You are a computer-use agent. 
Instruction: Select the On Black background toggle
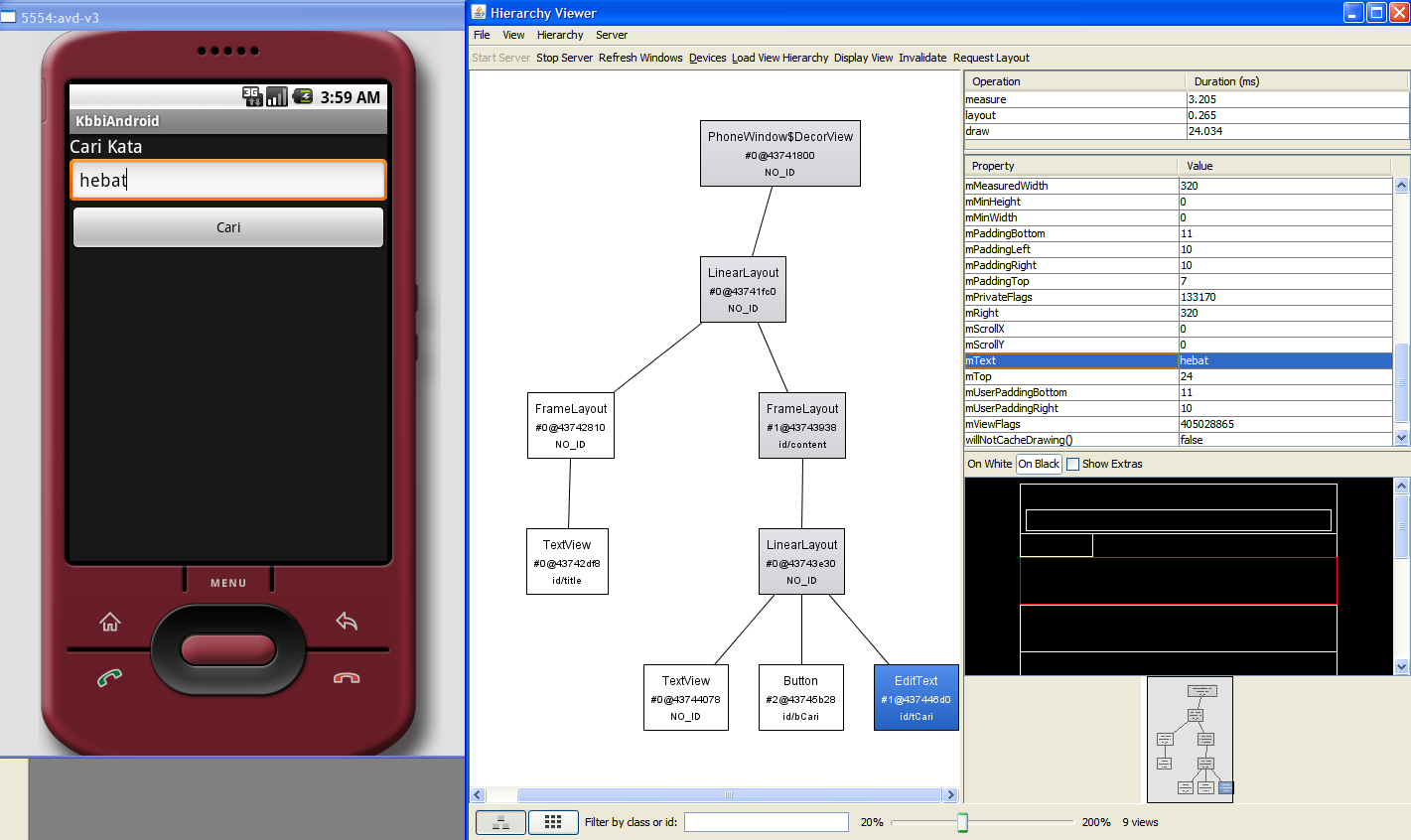point(1039,464)
